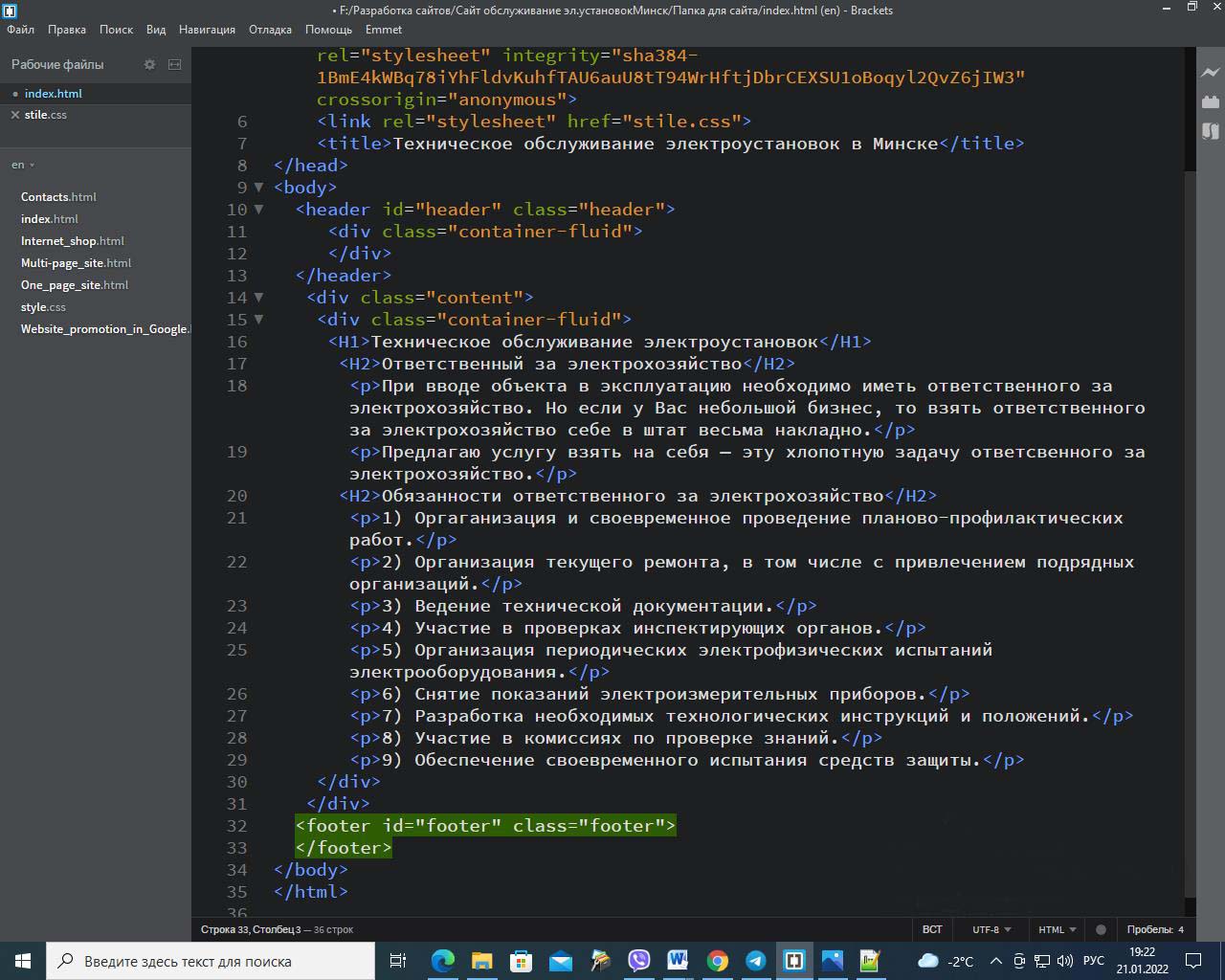The image size is (1225, 980).
Task: Open the HTML language mode dropdown
Action: pyautogui.click(x=1057, y=929)
